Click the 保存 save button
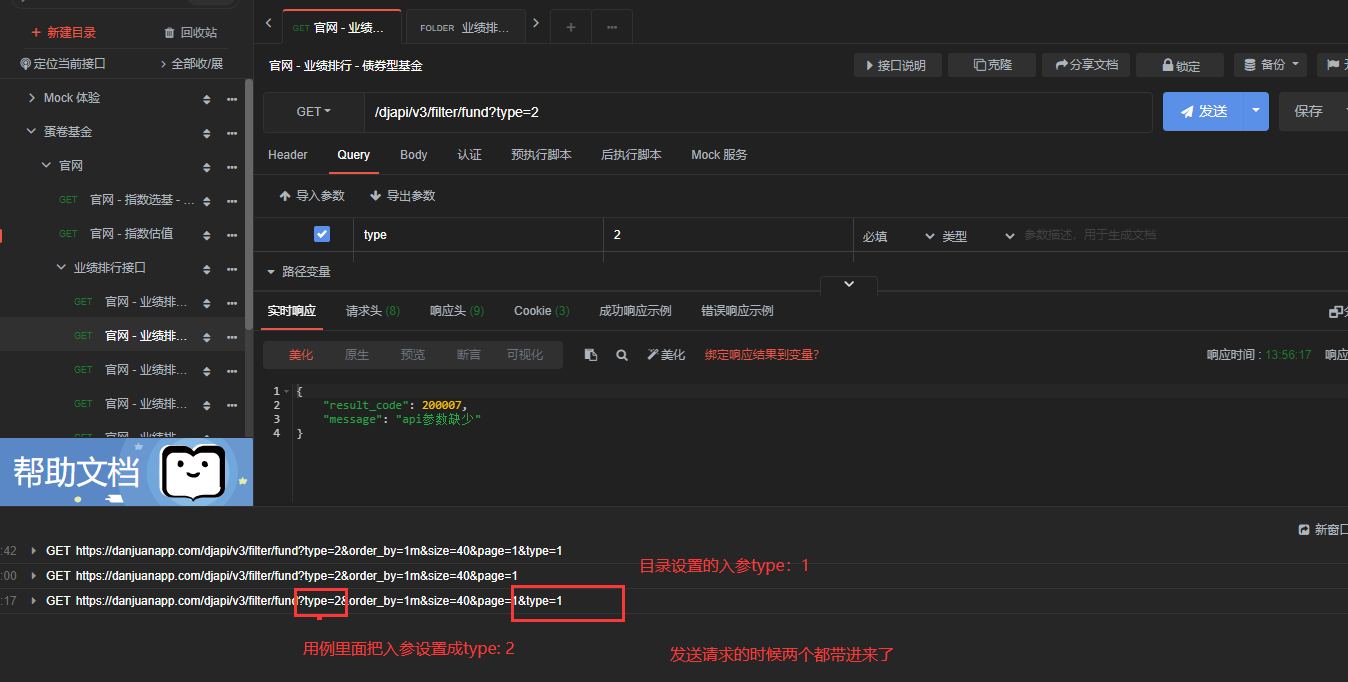The image size is (1348, 682). pos(1308,112)
